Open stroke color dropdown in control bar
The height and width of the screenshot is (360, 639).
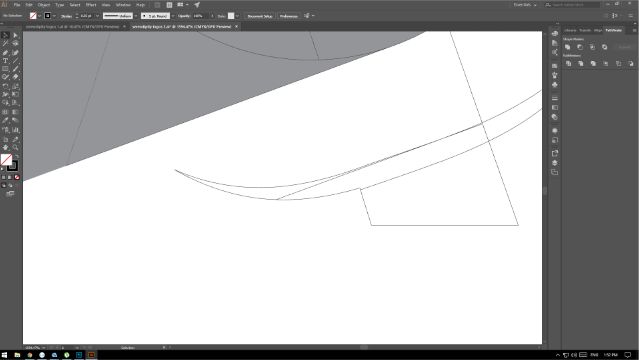(54, 16)
